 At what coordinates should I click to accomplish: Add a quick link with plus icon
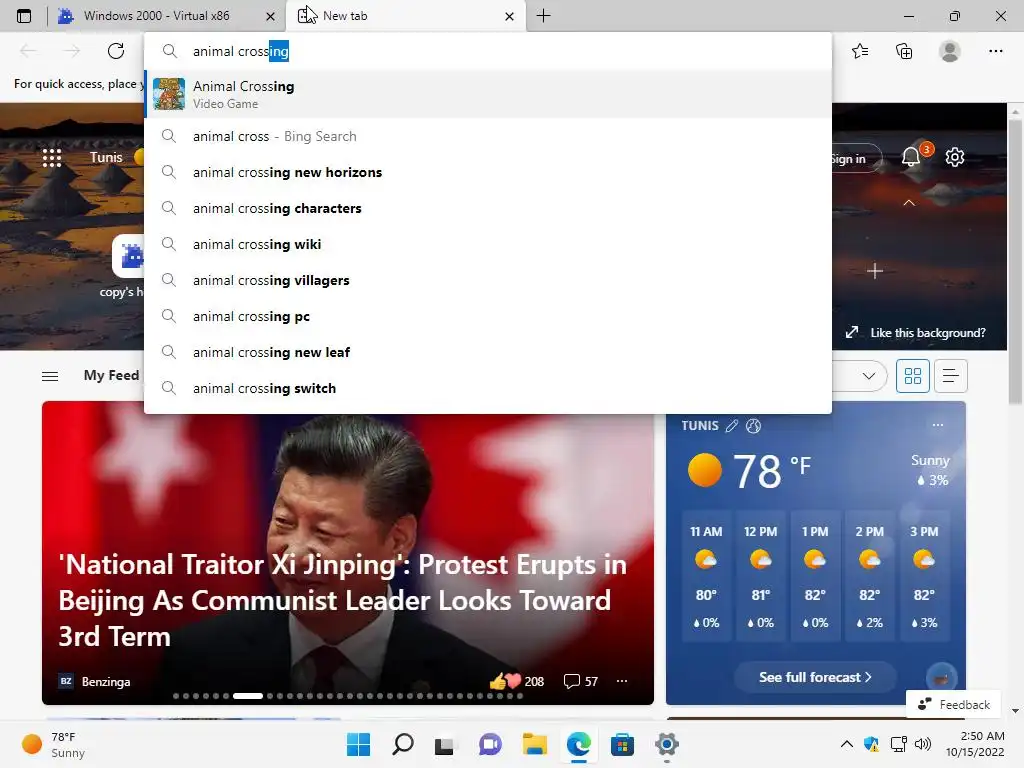tap(875, 270)
